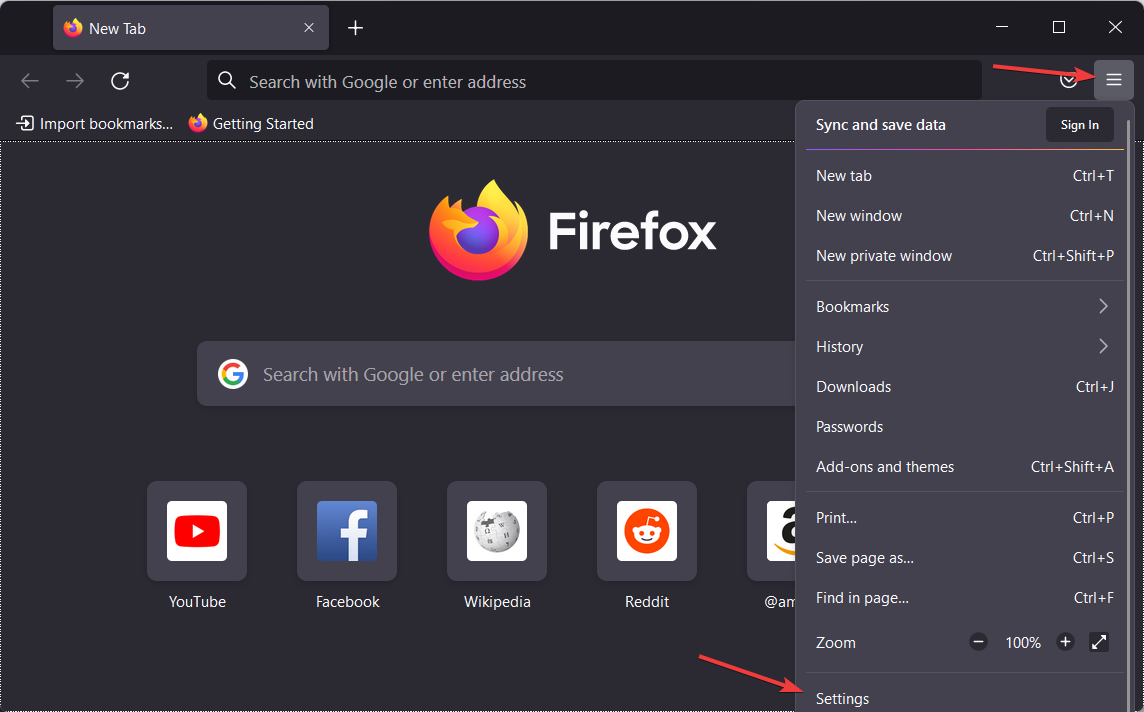Viewport: 1144px width, 712px height.
Task: Click the New Tab browser tab
Action: click(x=190, y=28)
